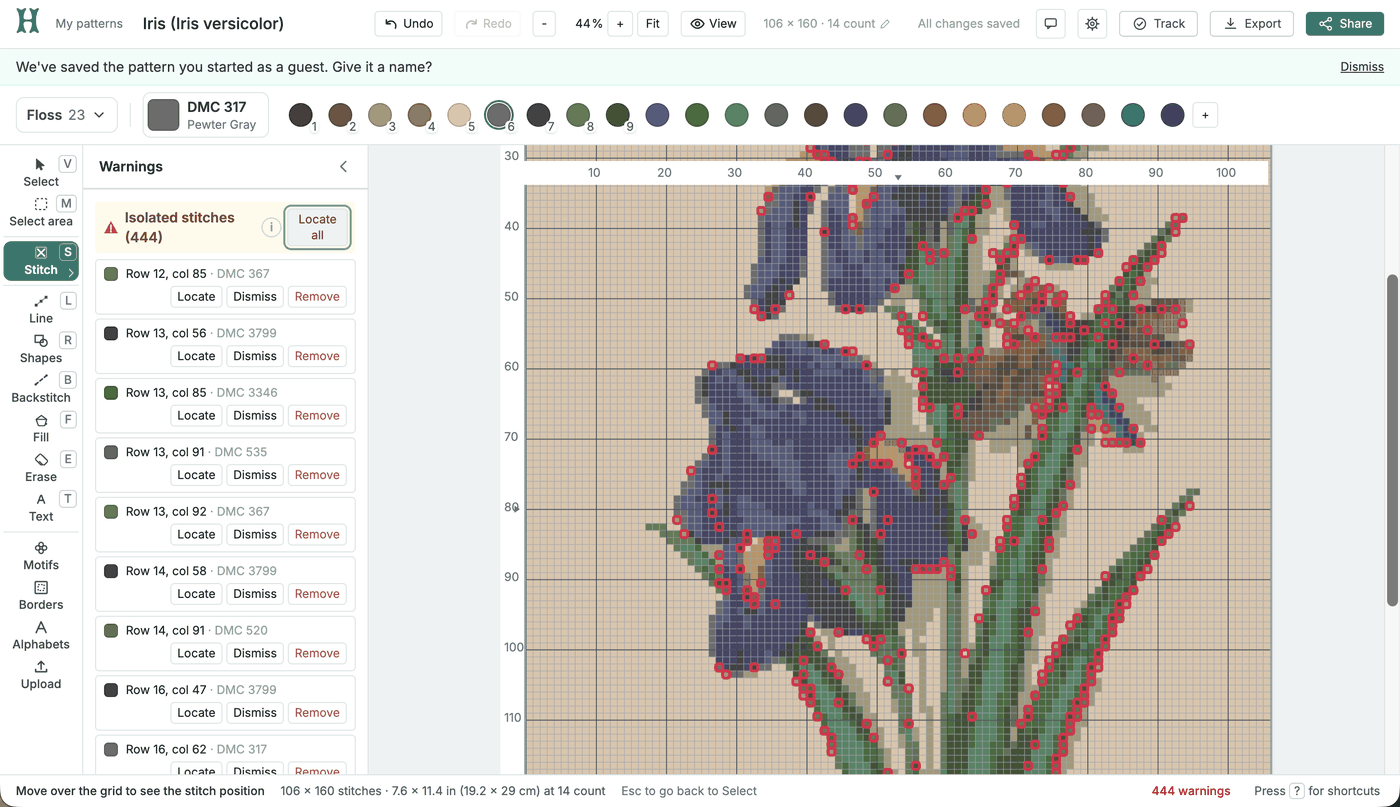Image resolution: width=1400 pixels, height=807 pixels.
Task: Click Undo in the toolbar
Action: [409, 24]
